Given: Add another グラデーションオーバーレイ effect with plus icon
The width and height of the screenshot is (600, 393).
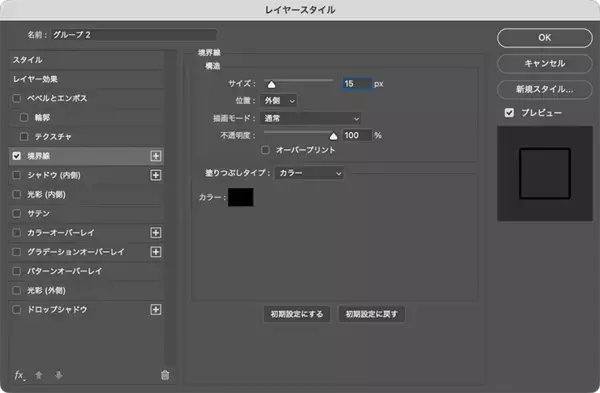Looking at the screenshot, I should 156,252.
